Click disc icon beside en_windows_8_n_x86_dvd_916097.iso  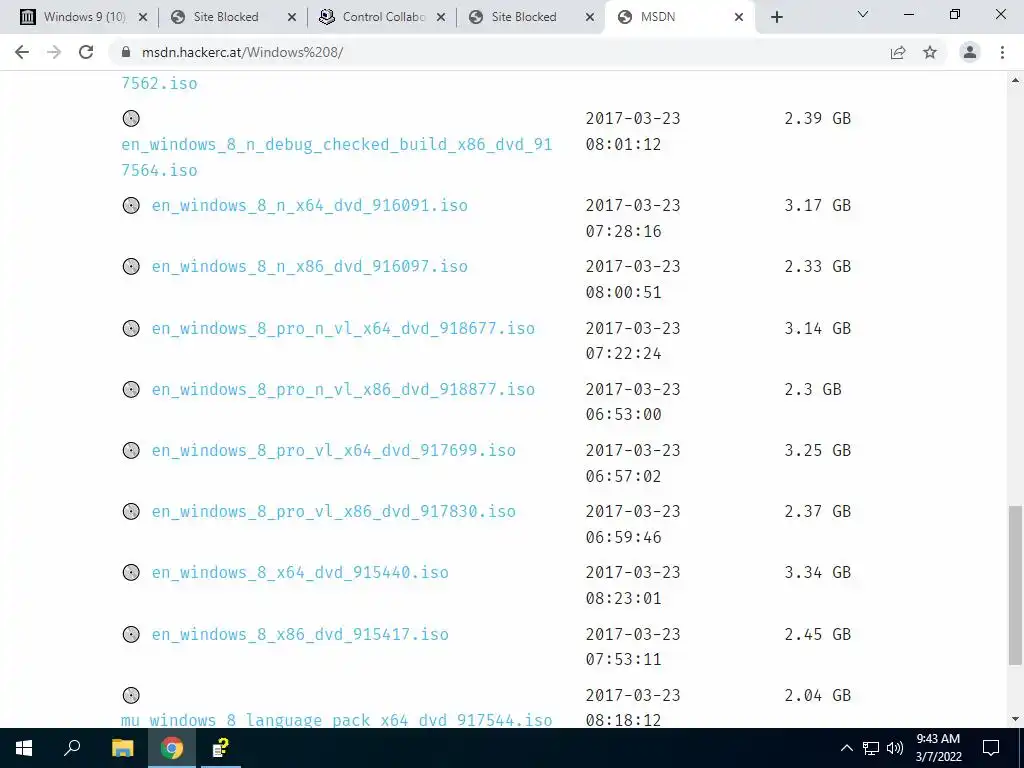pos(131,266)
